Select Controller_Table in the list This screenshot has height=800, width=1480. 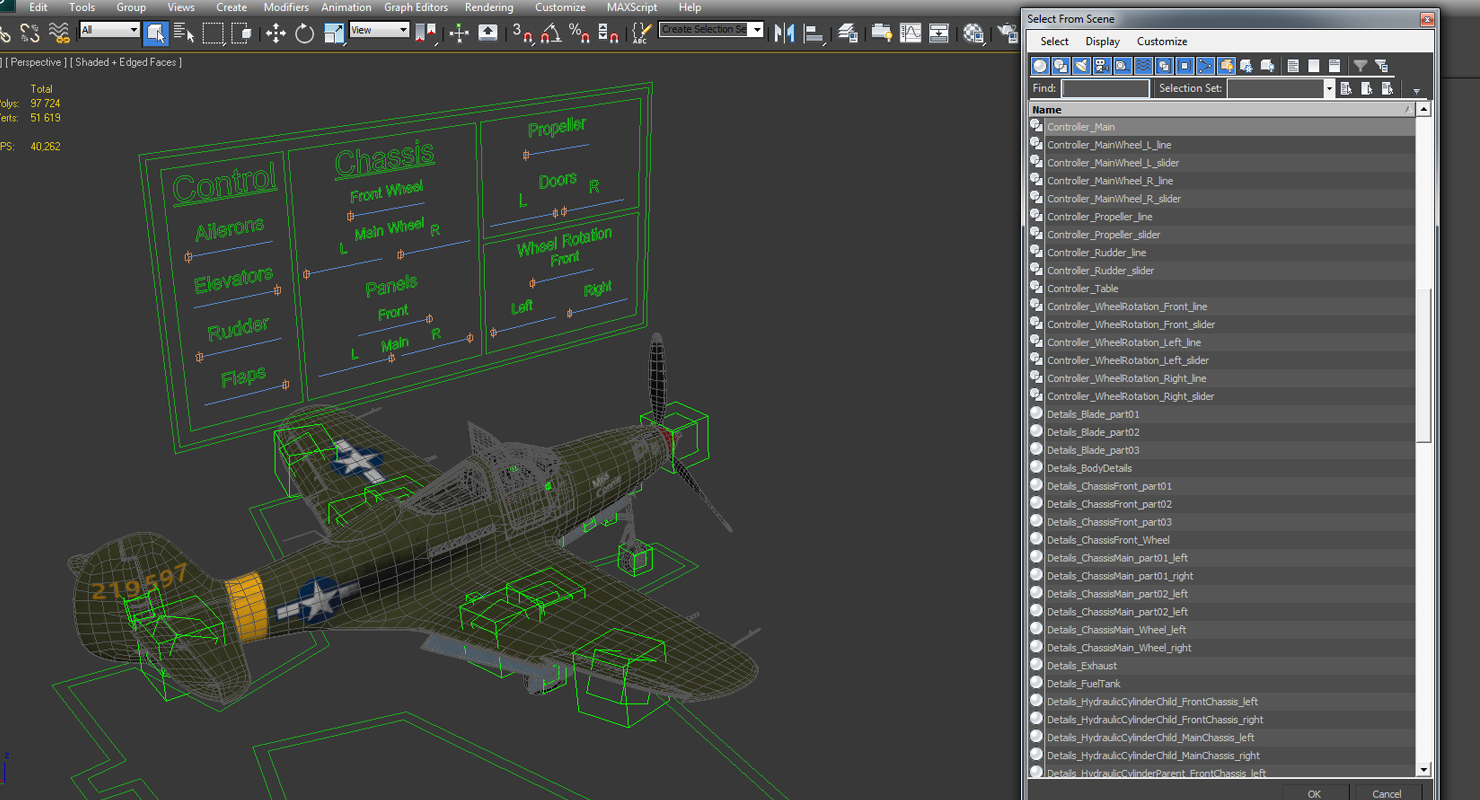pyautogui.click(x=1222, y=288)
